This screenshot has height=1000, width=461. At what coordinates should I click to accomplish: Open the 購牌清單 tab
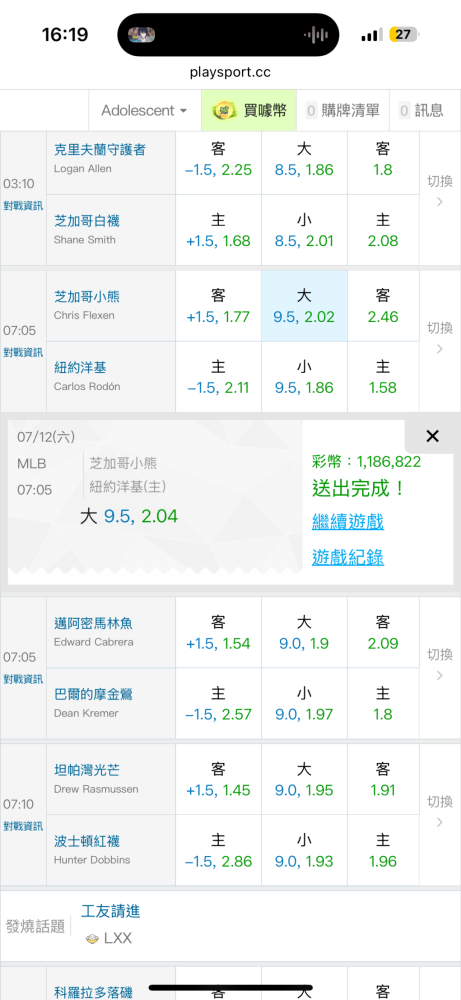tap(342, 110)
